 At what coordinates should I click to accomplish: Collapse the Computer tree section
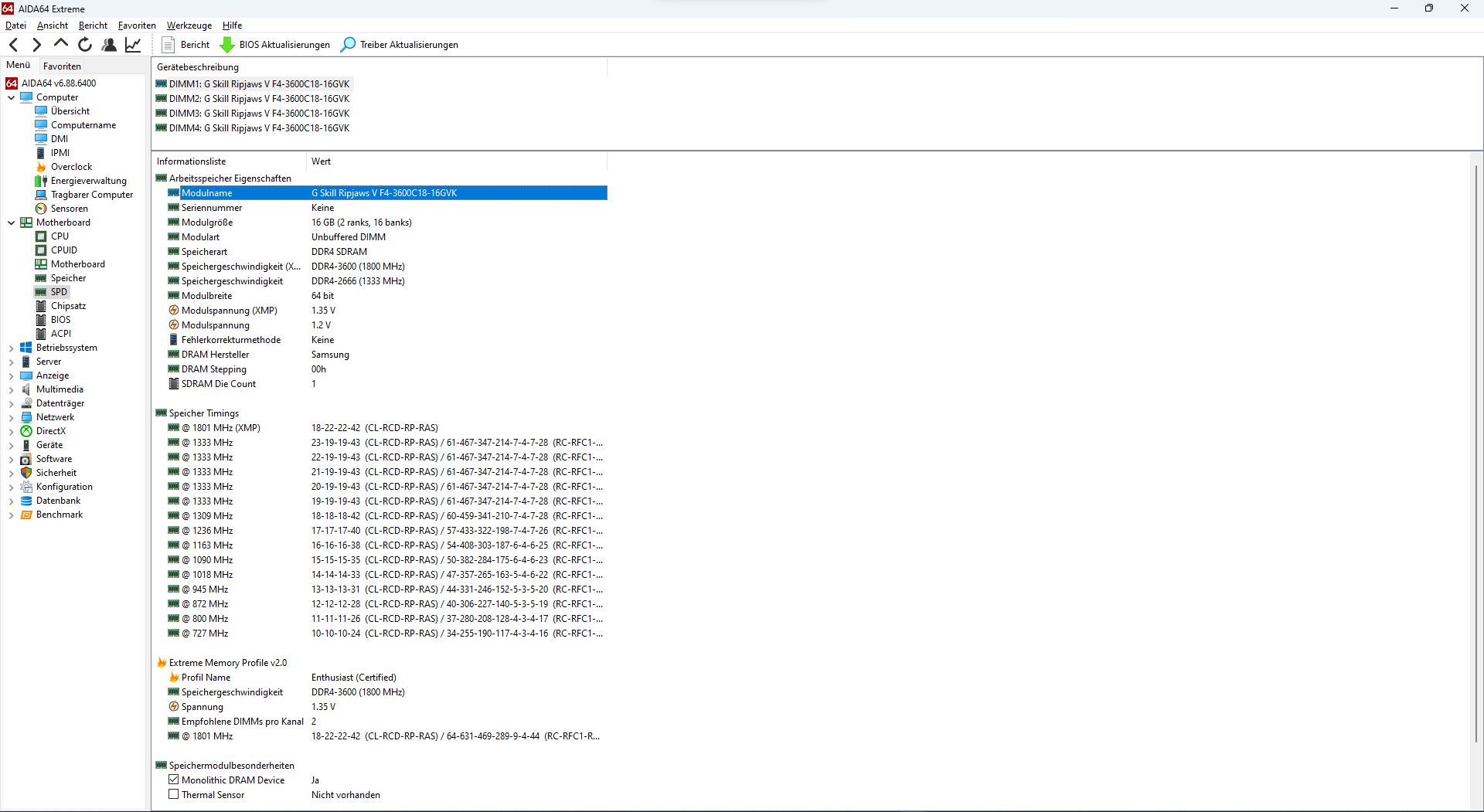[12, 97]
